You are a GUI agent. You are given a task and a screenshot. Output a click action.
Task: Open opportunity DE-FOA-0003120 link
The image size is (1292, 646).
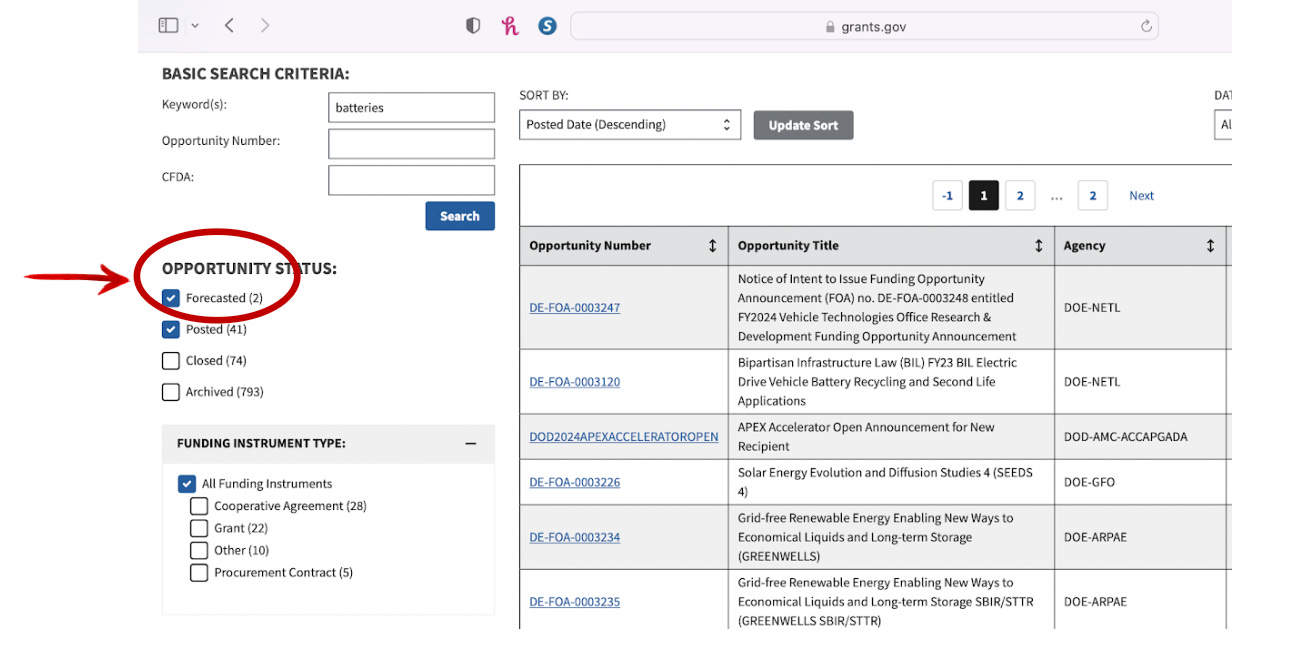coord(575,382)
